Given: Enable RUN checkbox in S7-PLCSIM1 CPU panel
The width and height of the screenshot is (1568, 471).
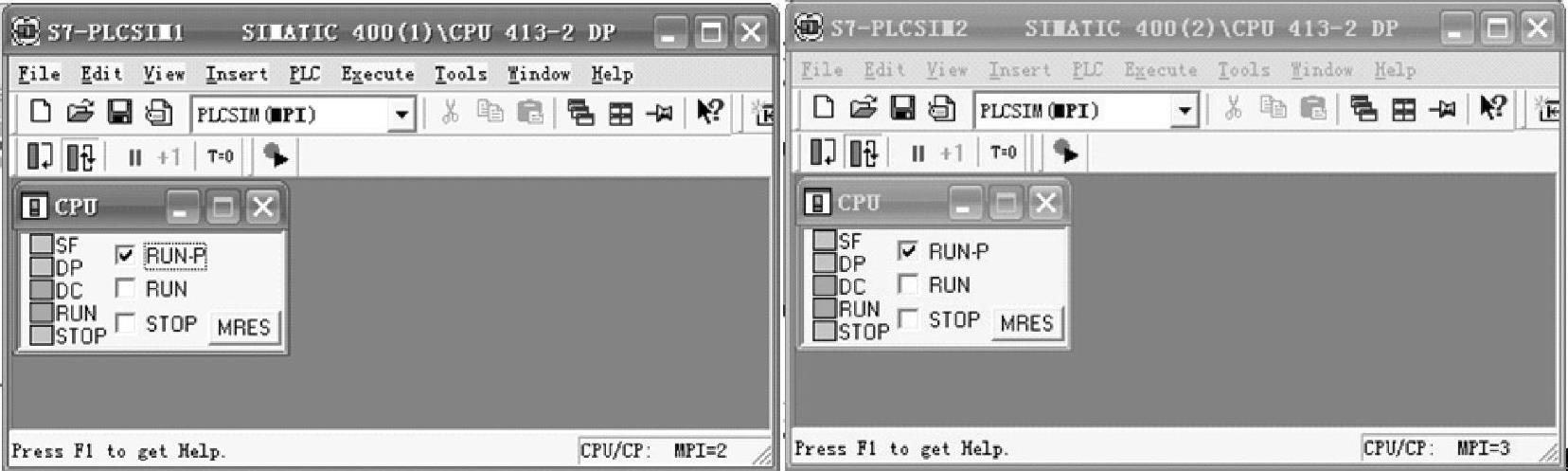Looking at the screenshot, I should click(125, 288).
